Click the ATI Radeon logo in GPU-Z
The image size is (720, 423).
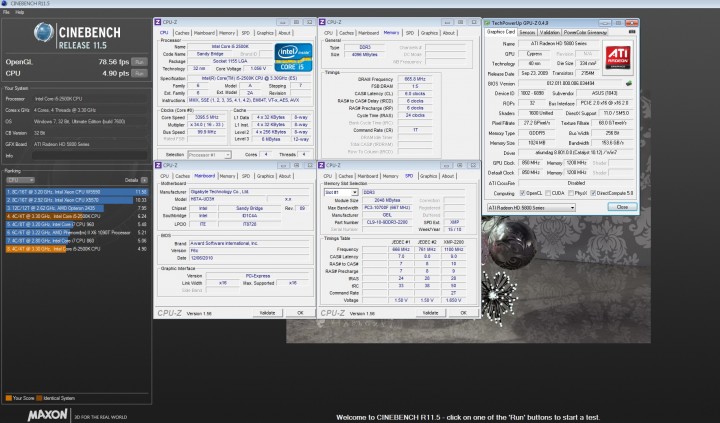click(x=618, y=57)
